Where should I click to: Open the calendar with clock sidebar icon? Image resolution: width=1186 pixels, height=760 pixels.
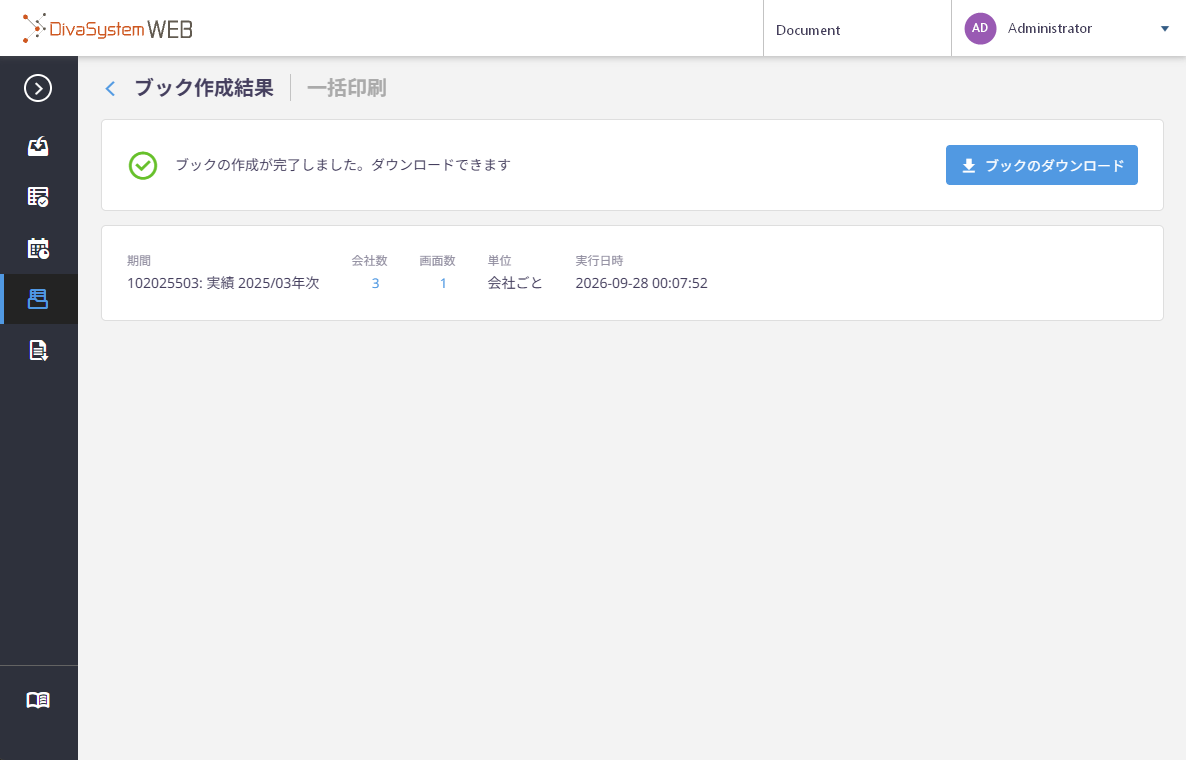pos(38,248)
